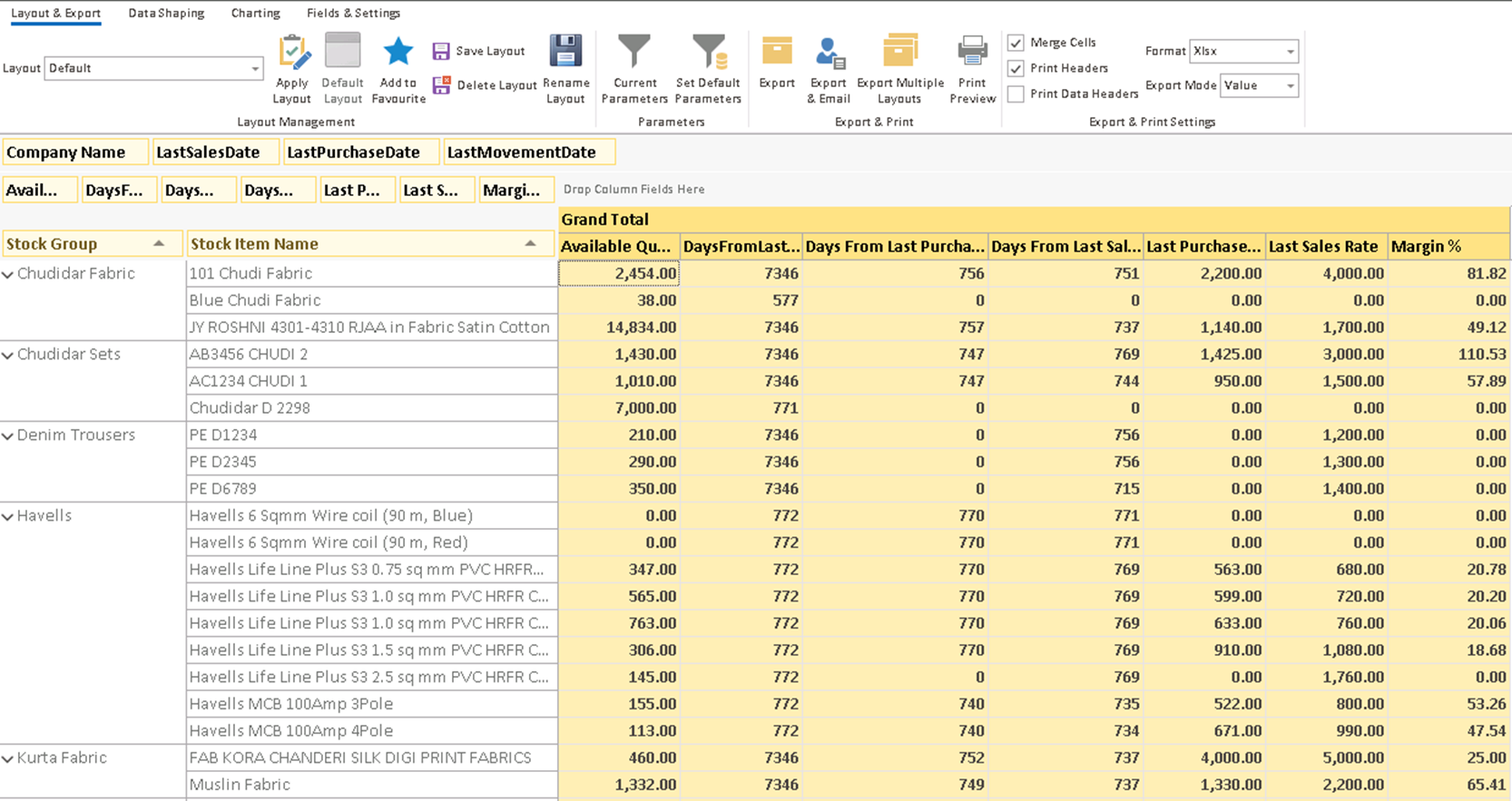Open Print Preview printer icon
Viewport: 1512px width, 801px height.
tap(973, 52)
